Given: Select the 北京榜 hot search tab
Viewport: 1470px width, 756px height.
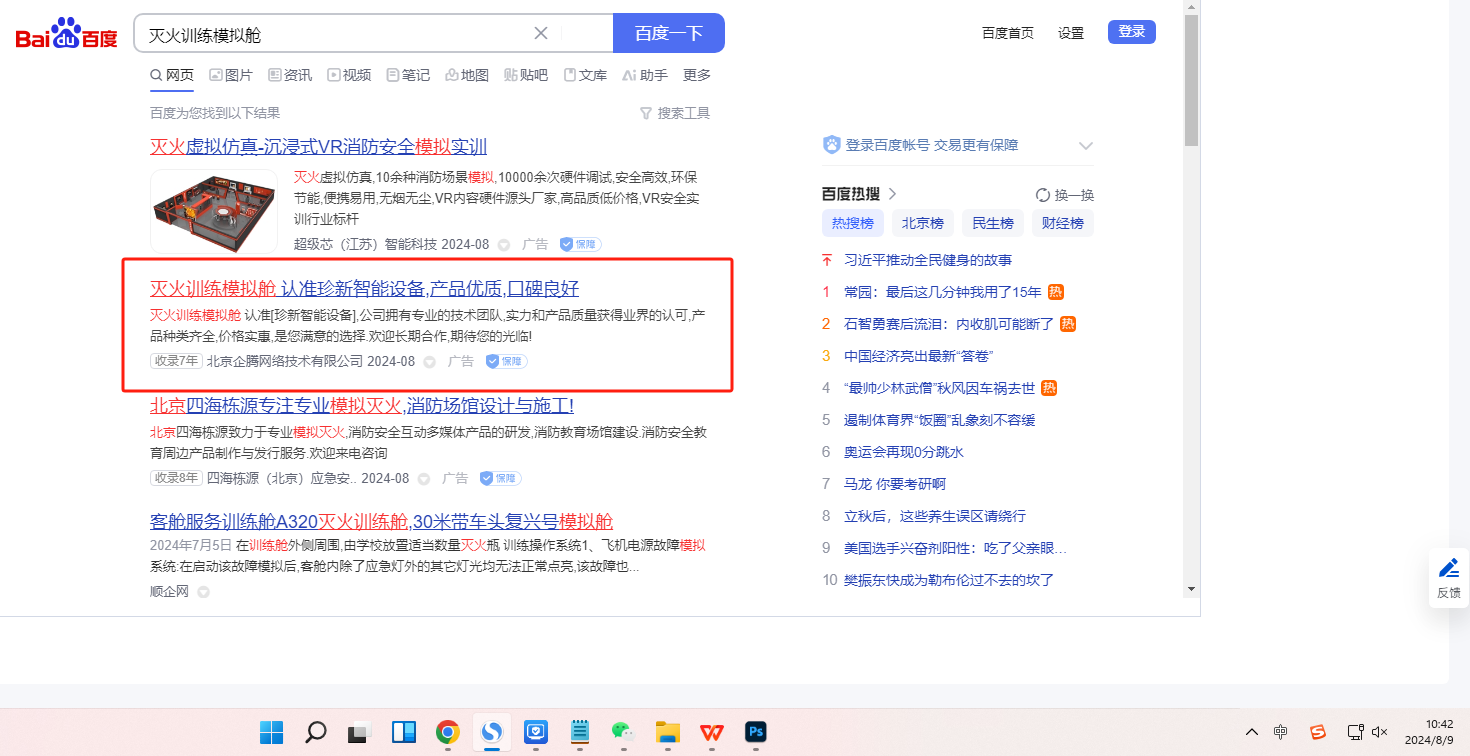Looking at the screenshot, I should point(922,223).
